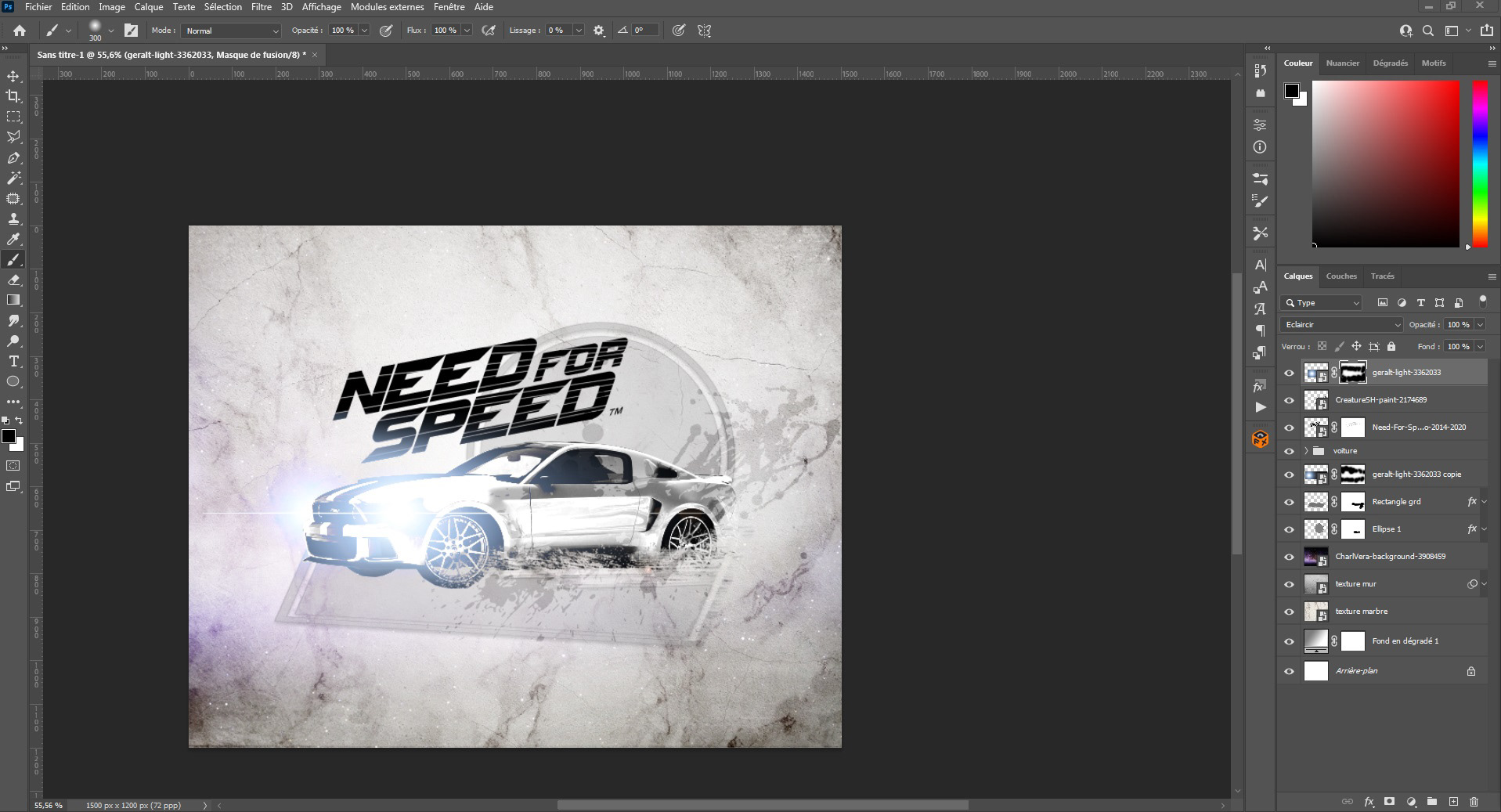Click the geralt-light-3362033 layer mask thumbnail
This screenshot has height=812, width=1501.
1352,373
